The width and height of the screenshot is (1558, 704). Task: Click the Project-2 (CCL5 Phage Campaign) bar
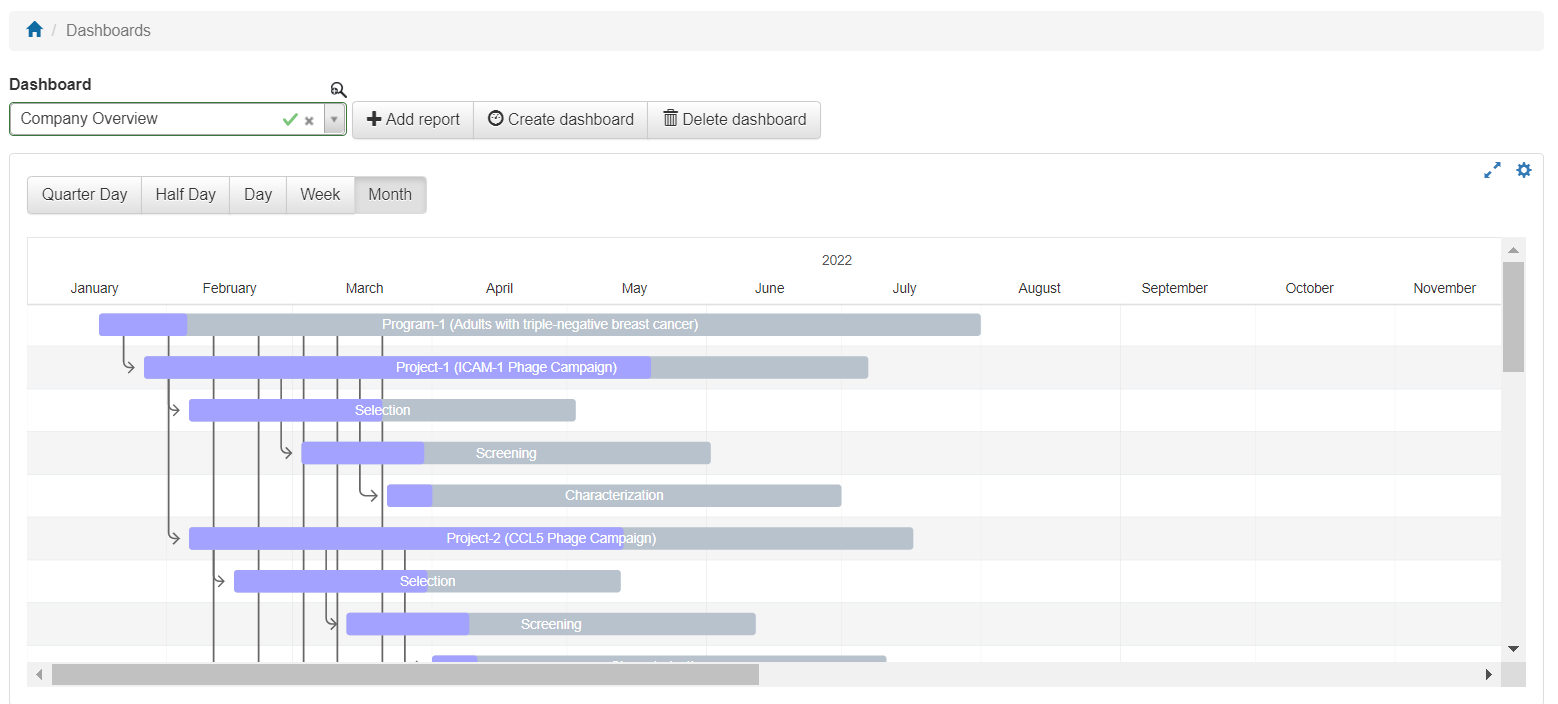click(551, 538)
